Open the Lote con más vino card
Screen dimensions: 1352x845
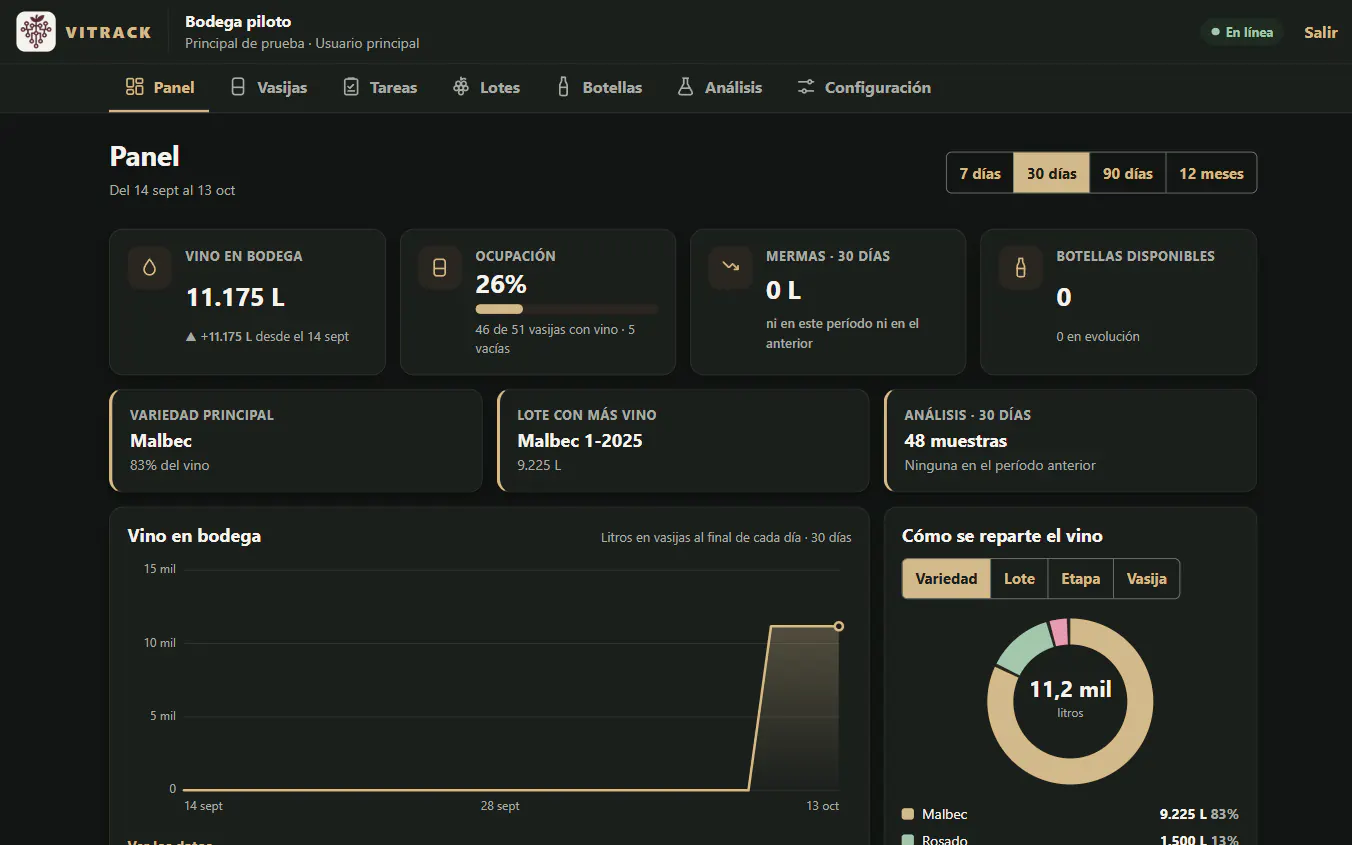pyautogui.click(x=683, y=440)
